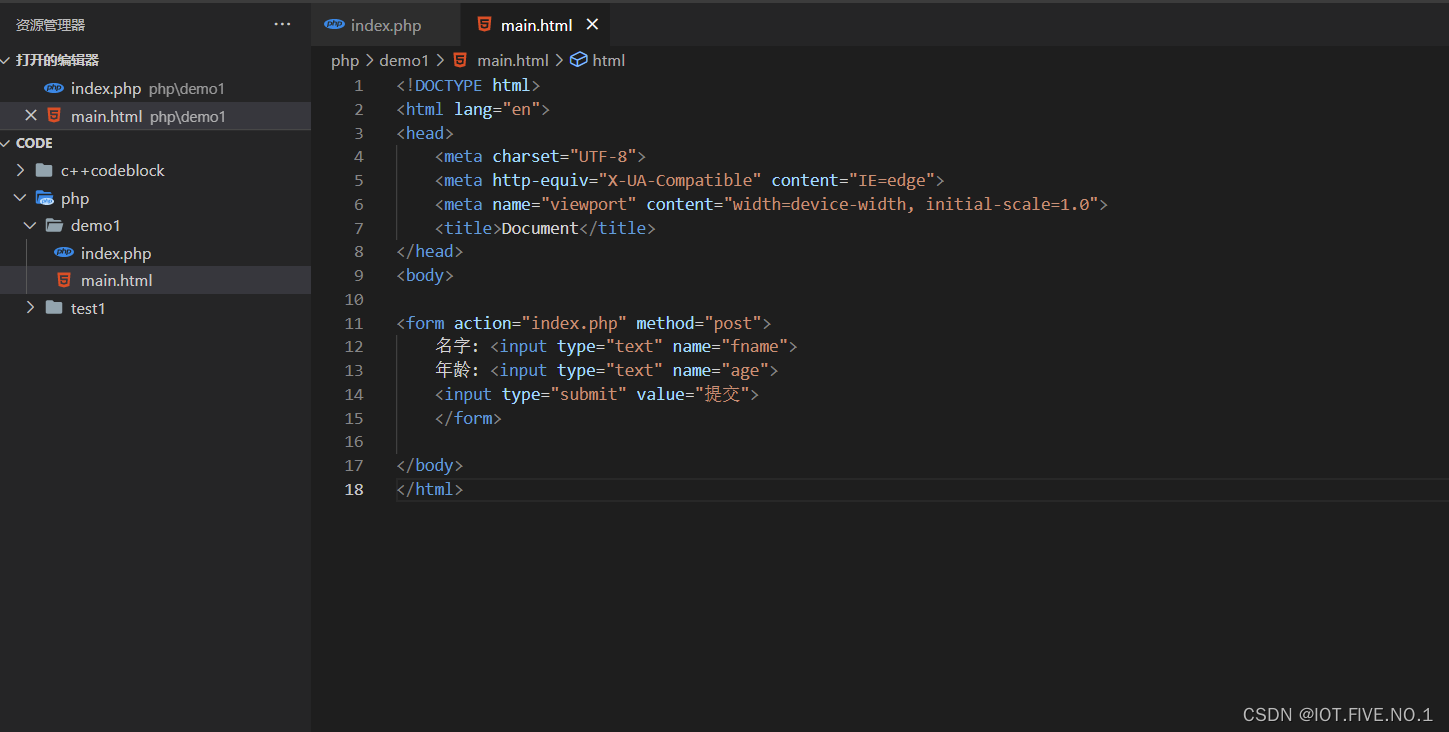Click line number 14 in the editor gutter
Screen dimensions: 1449x732
coord(354,394)
